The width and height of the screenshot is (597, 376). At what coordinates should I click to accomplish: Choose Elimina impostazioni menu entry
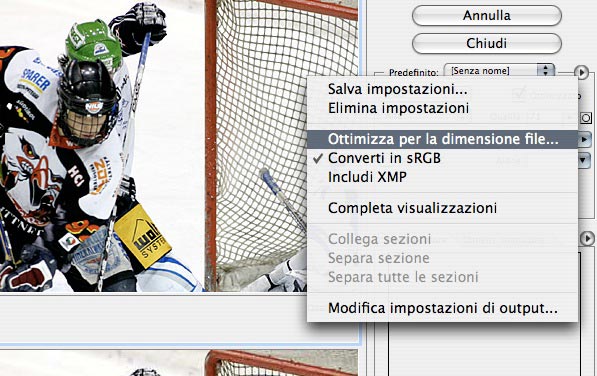pyautogui.click(x=442, y=108)
